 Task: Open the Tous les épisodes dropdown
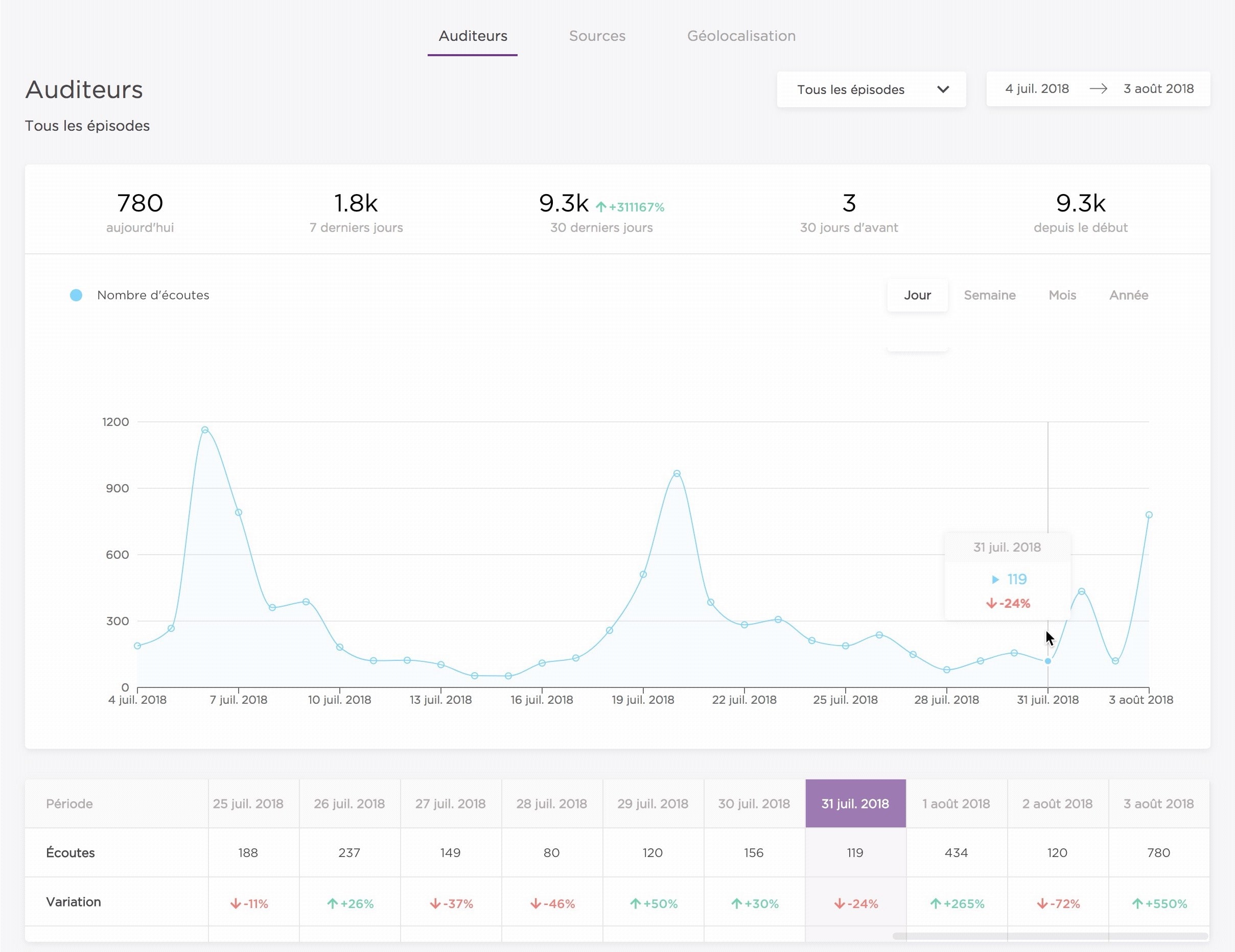click(871, 89)
